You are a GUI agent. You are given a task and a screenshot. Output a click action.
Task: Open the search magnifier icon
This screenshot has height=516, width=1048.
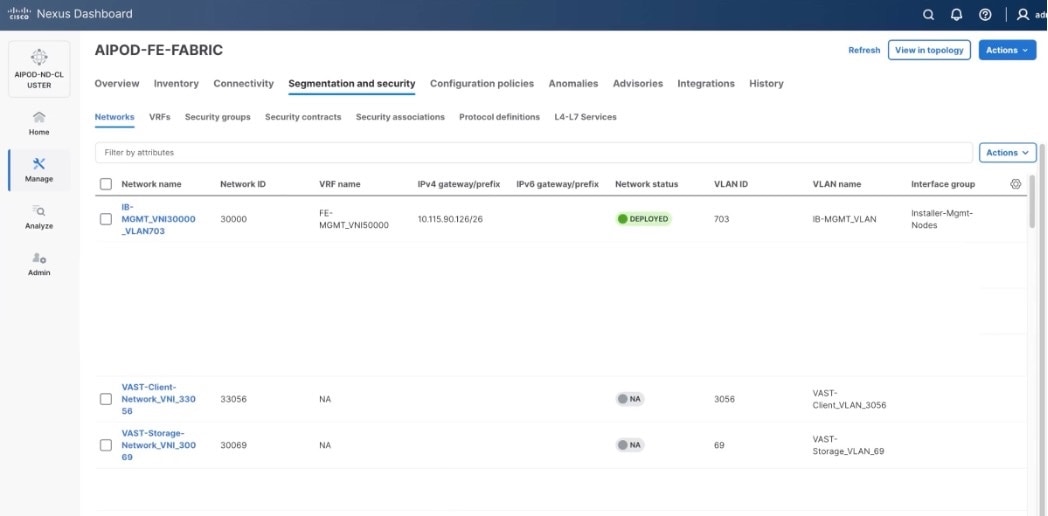(928, 15)
